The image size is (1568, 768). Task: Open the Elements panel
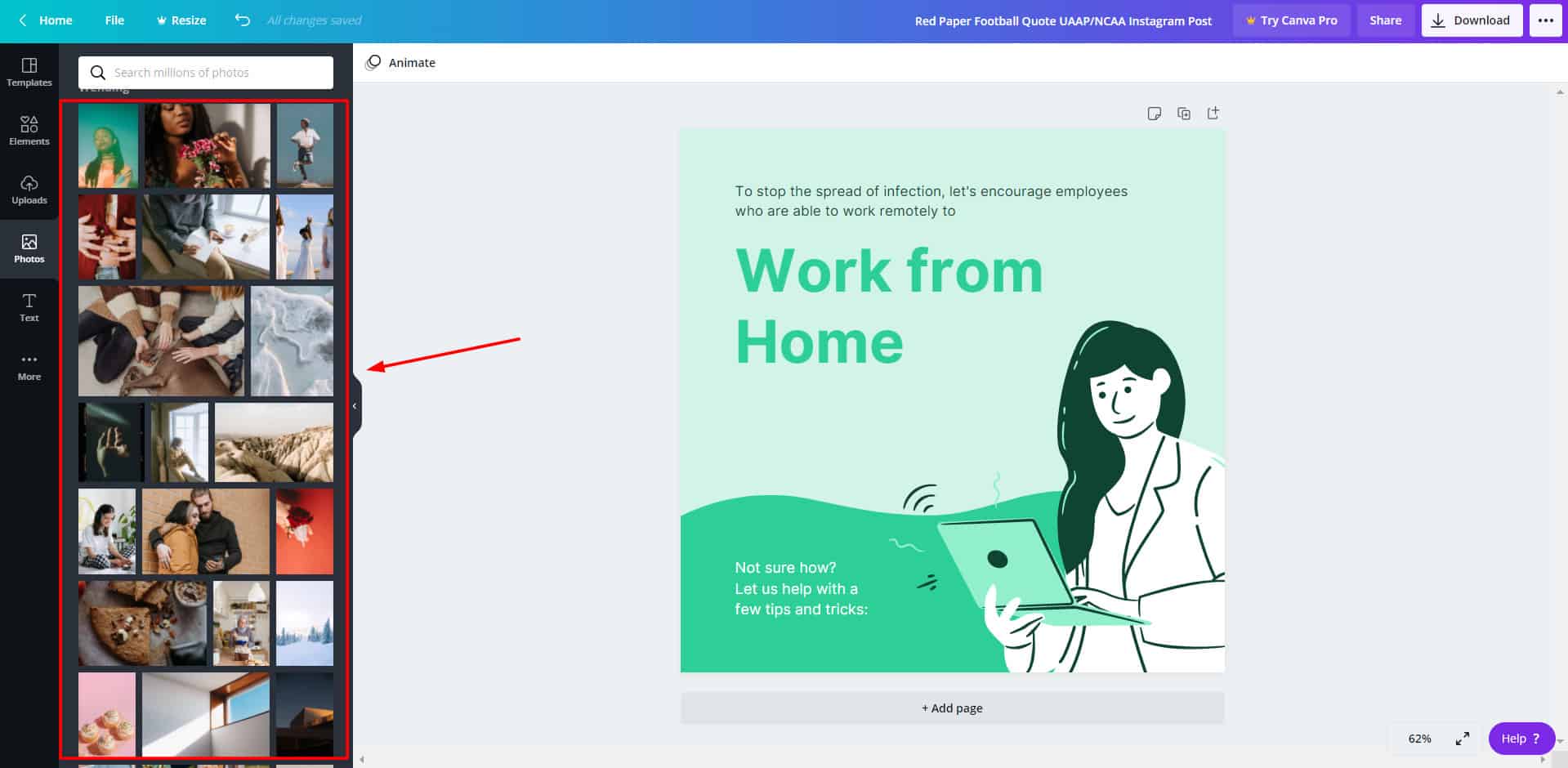click(29, 131)
